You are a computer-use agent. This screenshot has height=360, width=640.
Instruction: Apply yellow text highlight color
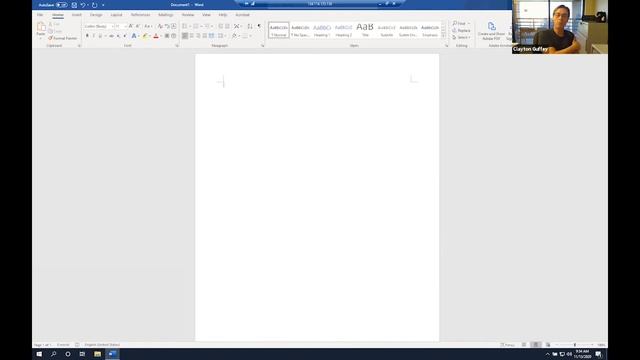point(144,36)
